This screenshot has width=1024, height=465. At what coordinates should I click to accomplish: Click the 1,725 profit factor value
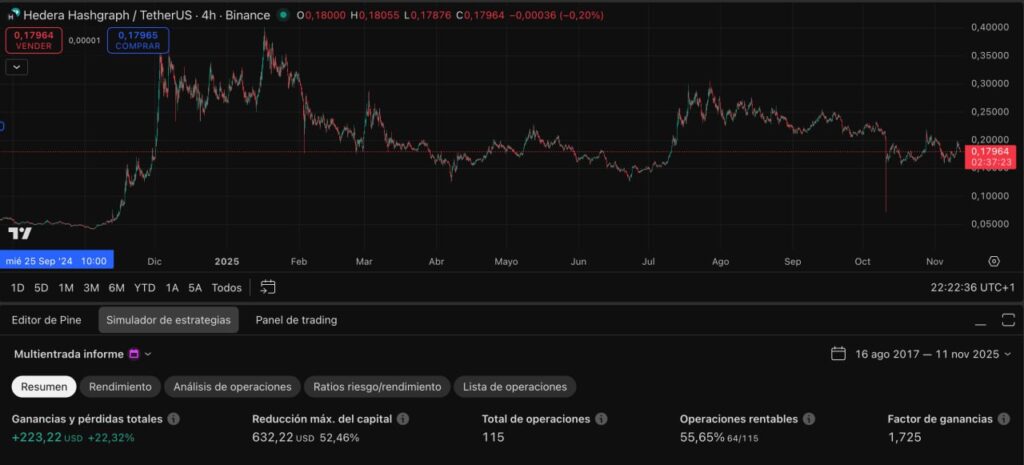point(904,438)
